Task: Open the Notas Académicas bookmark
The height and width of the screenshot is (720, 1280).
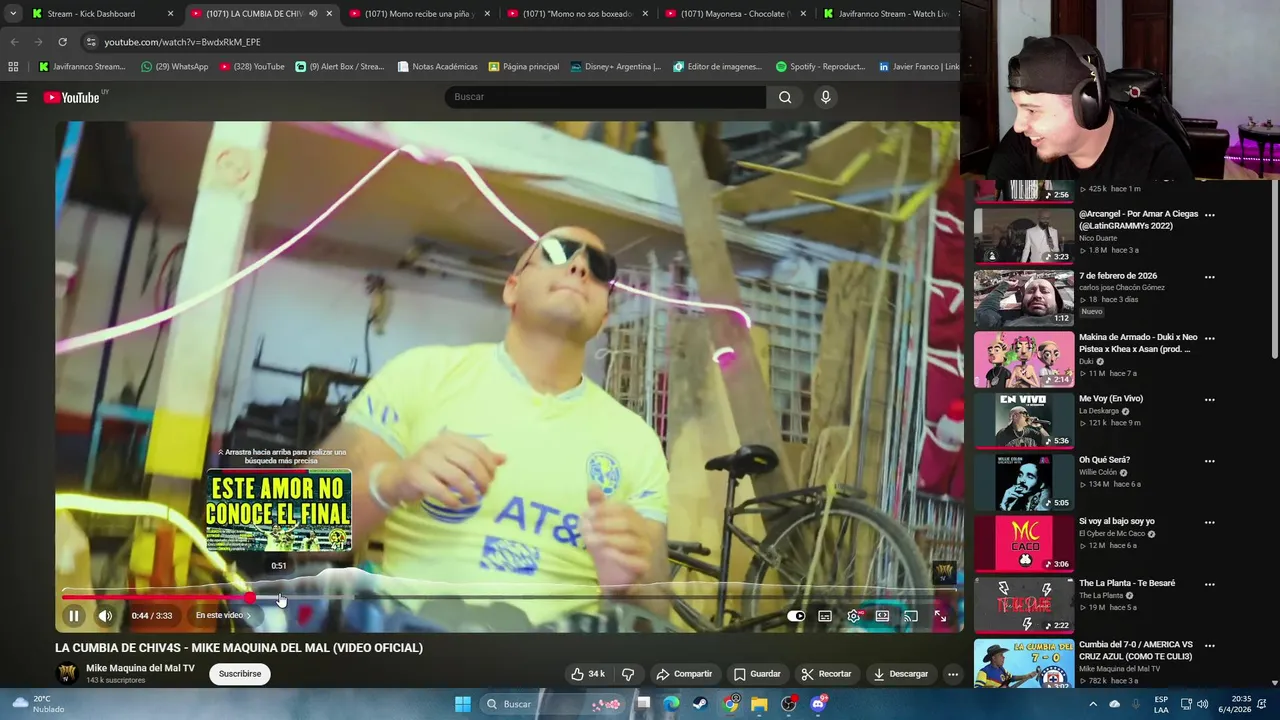Action: [x=438, y=67]
